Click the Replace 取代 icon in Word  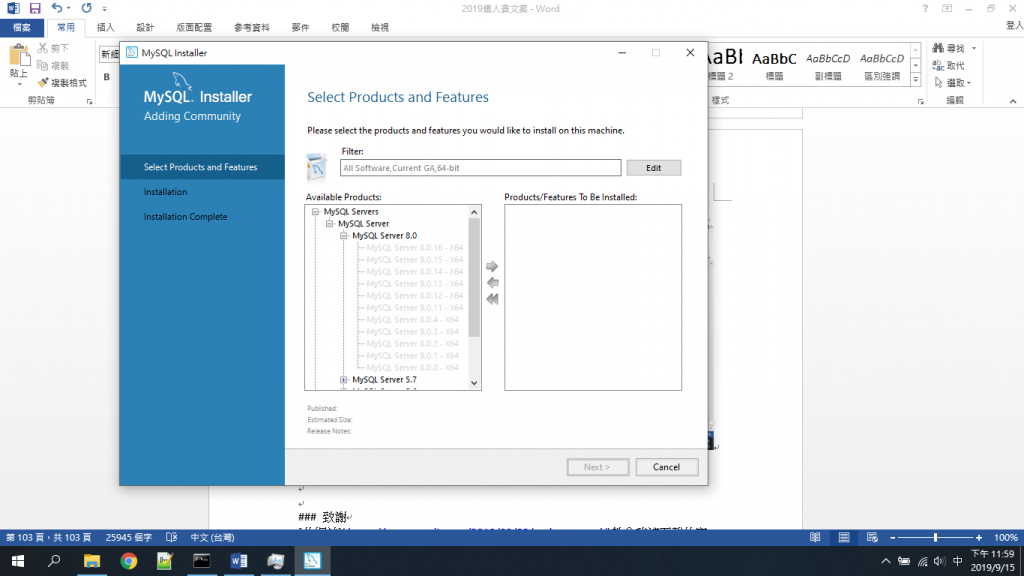pyautogui.click(x=938, y=65)
